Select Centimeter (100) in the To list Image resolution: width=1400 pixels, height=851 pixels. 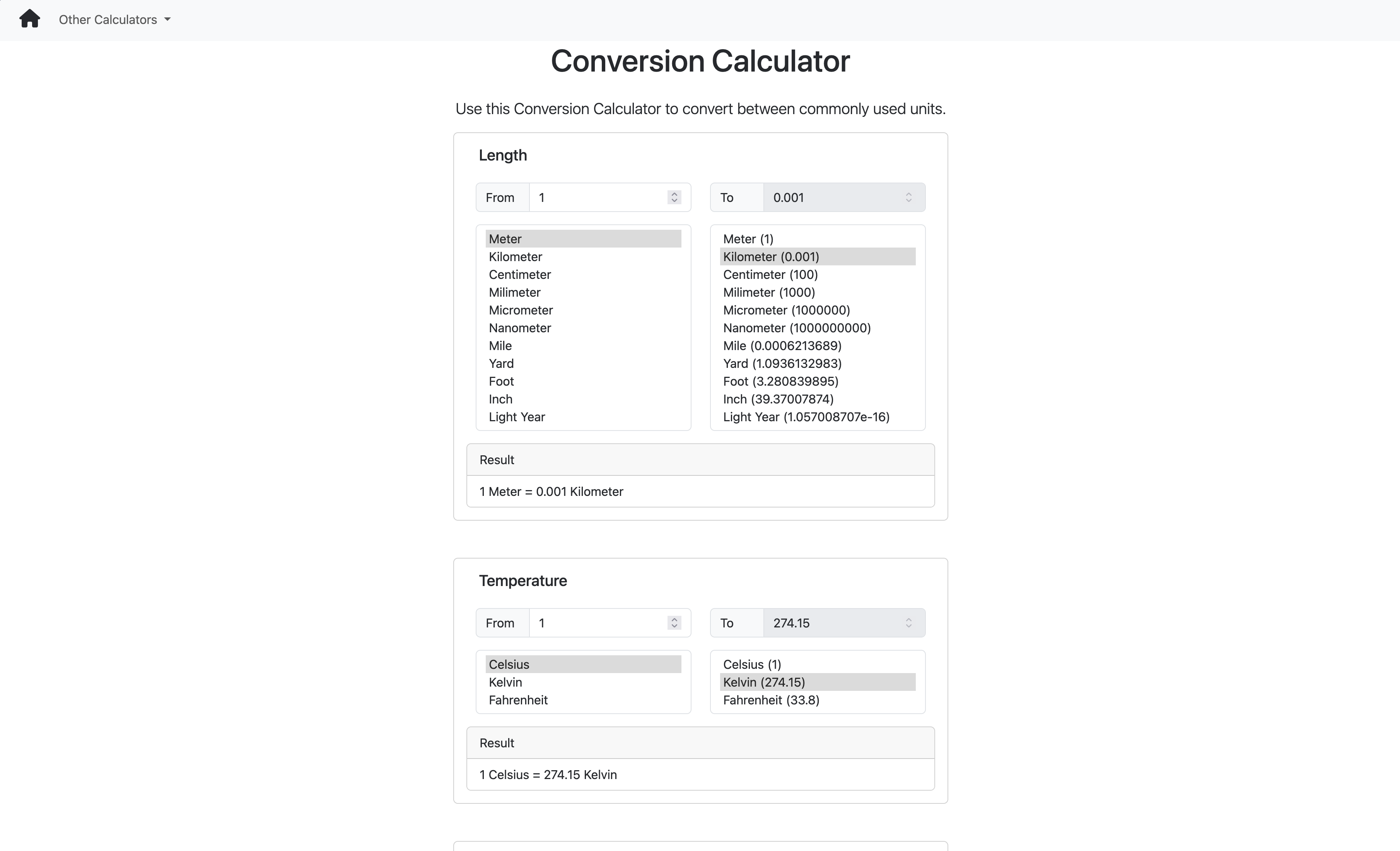pos(818,275)
